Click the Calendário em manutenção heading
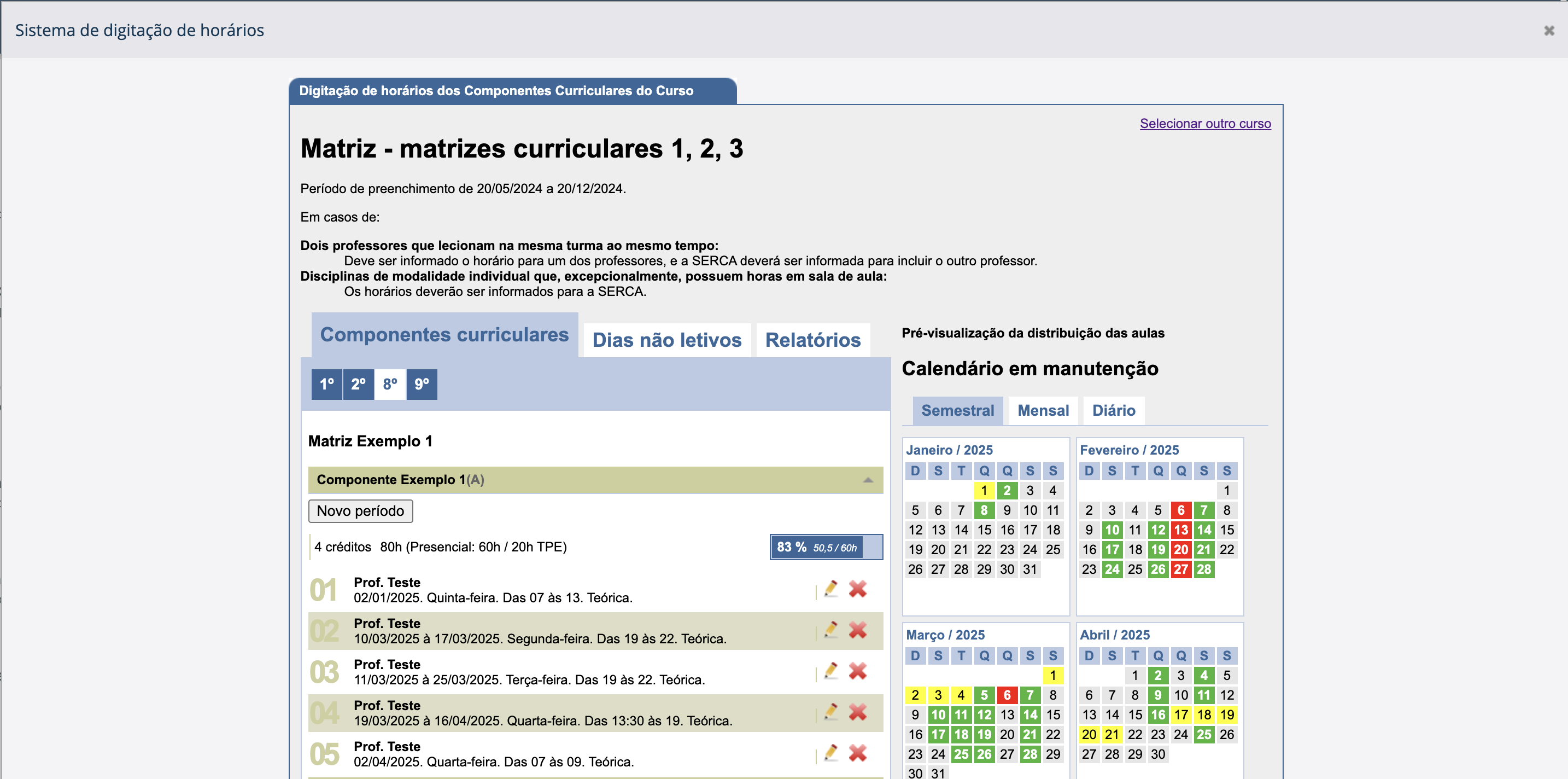Screen dimensions: 1568x779 point(1030,369)
